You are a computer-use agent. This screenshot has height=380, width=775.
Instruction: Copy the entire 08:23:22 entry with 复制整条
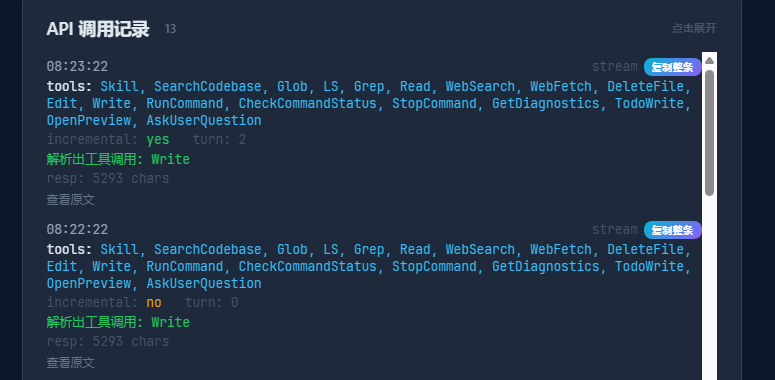pos(672,67)
